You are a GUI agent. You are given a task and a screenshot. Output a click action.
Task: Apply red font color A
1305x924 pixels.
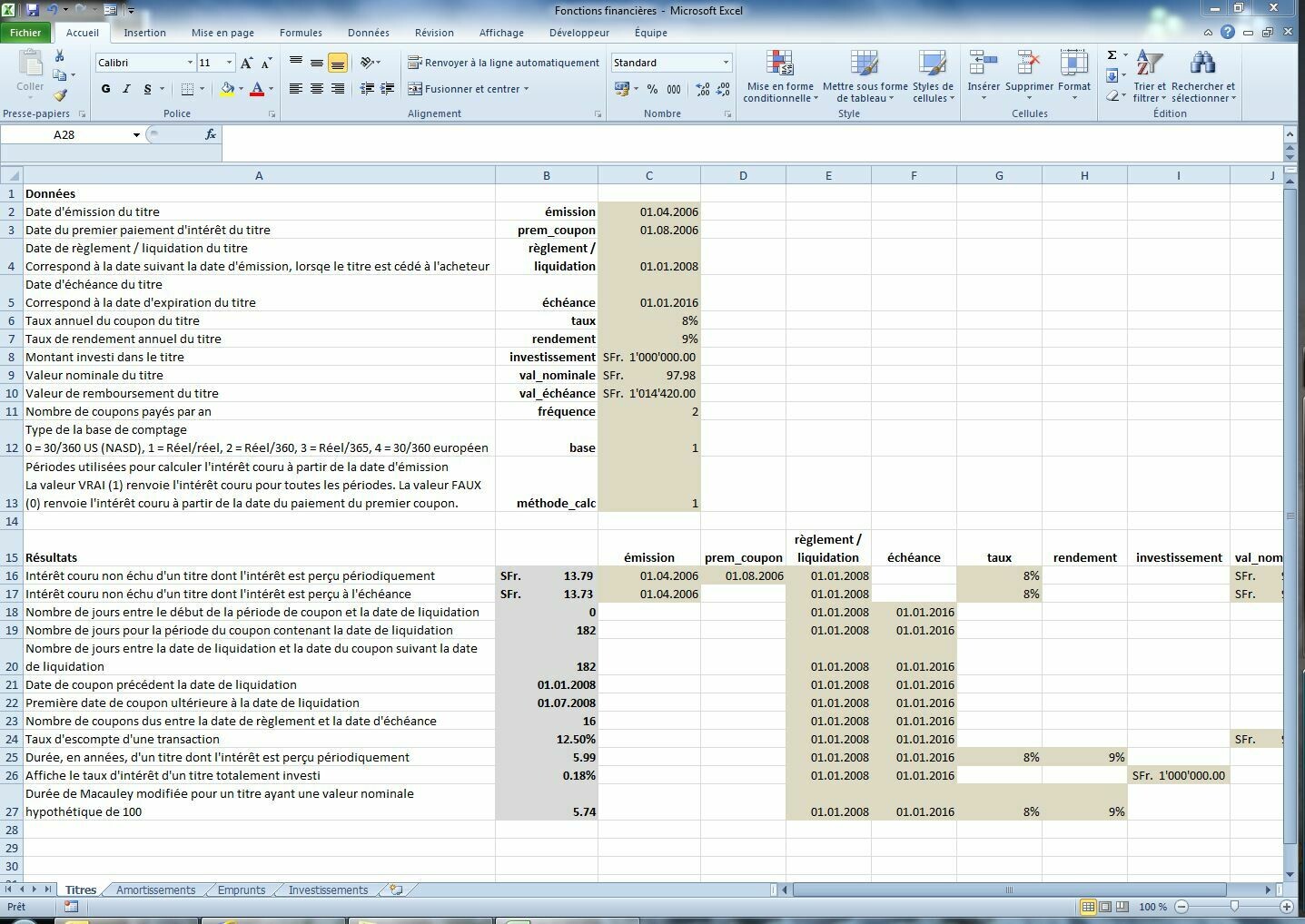point(257,89)
